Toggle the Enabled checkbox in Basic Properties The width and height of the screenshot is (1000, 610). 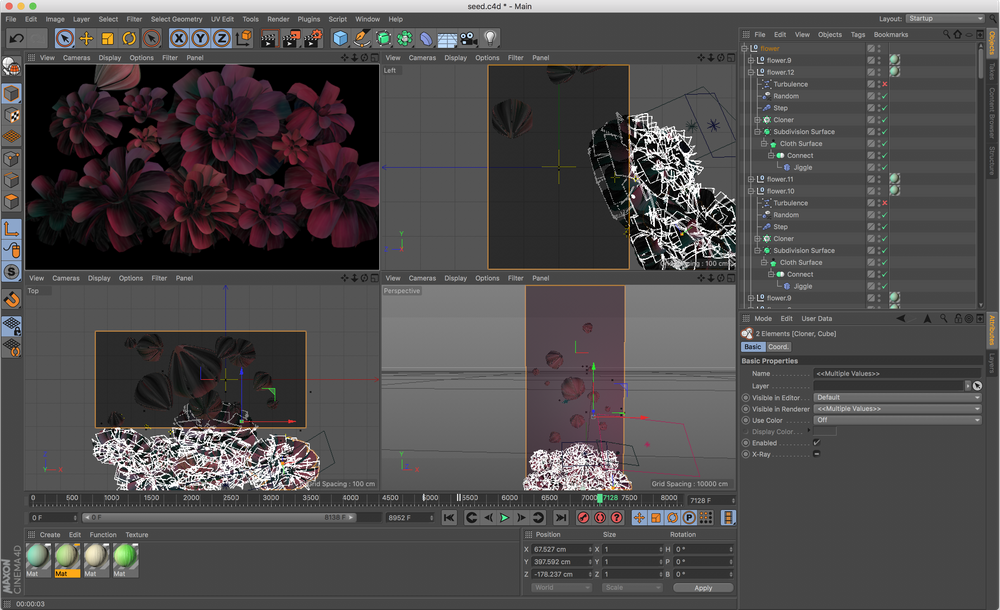817,443
